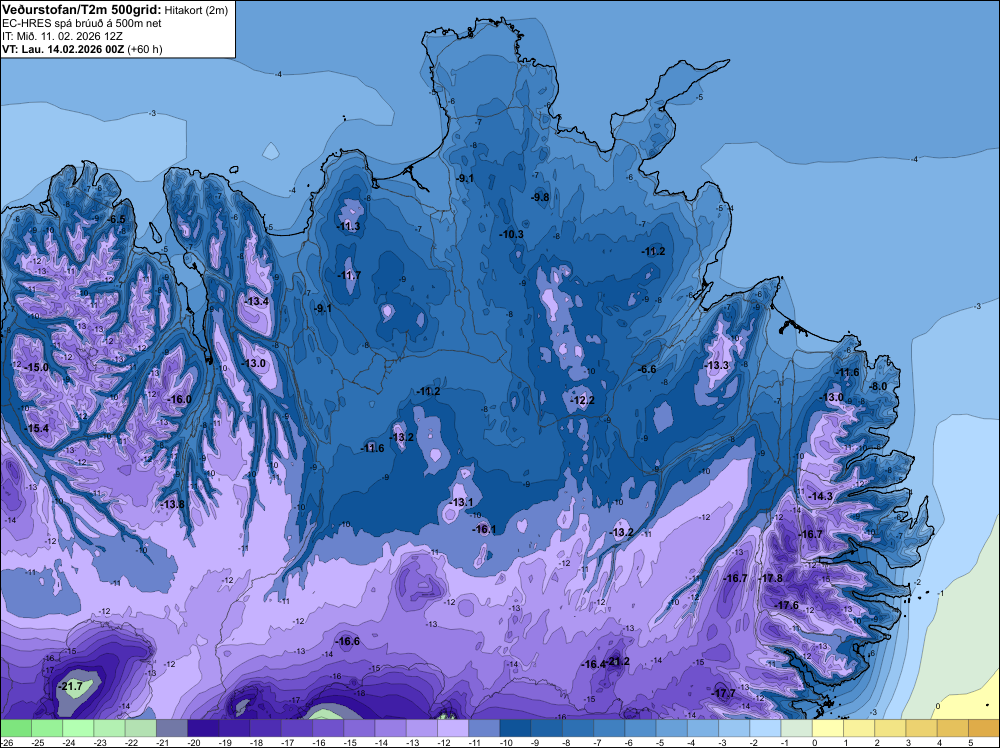1000x748 pixels.
Task: Click the -16.1 temperature value on the map
Action: point(484,529)
